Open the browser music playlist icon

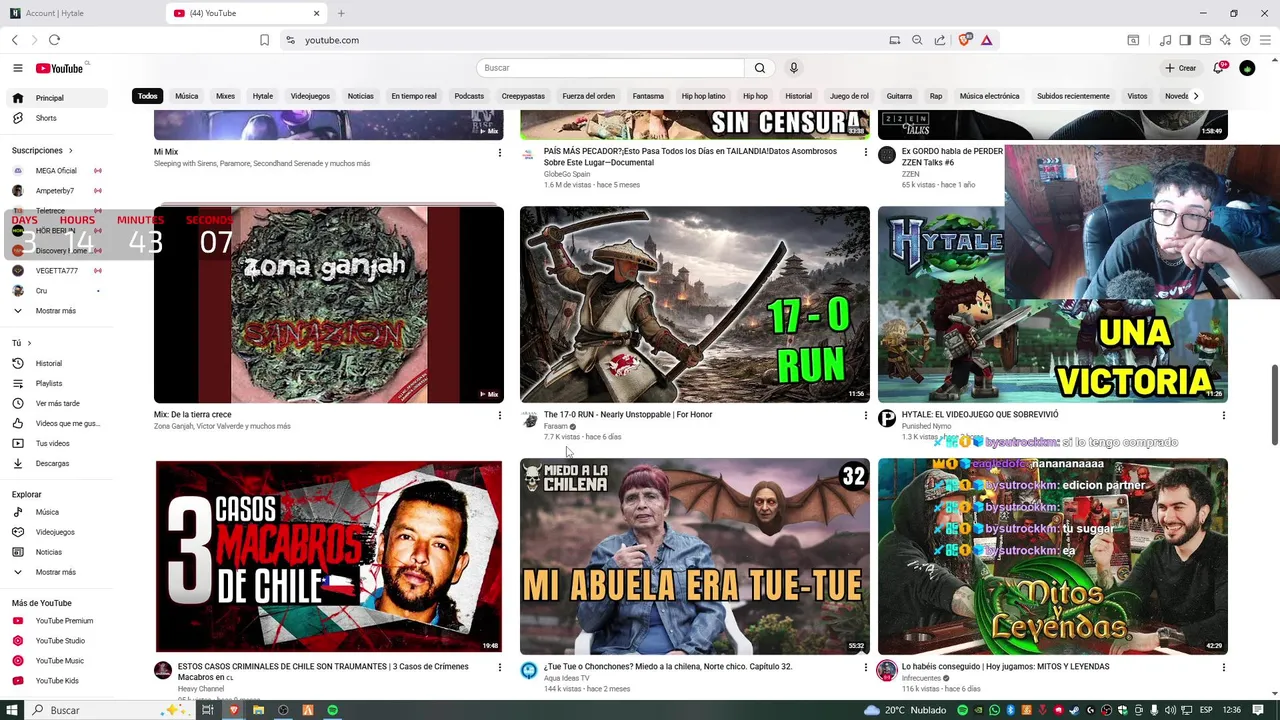[x=1165, y=40]
